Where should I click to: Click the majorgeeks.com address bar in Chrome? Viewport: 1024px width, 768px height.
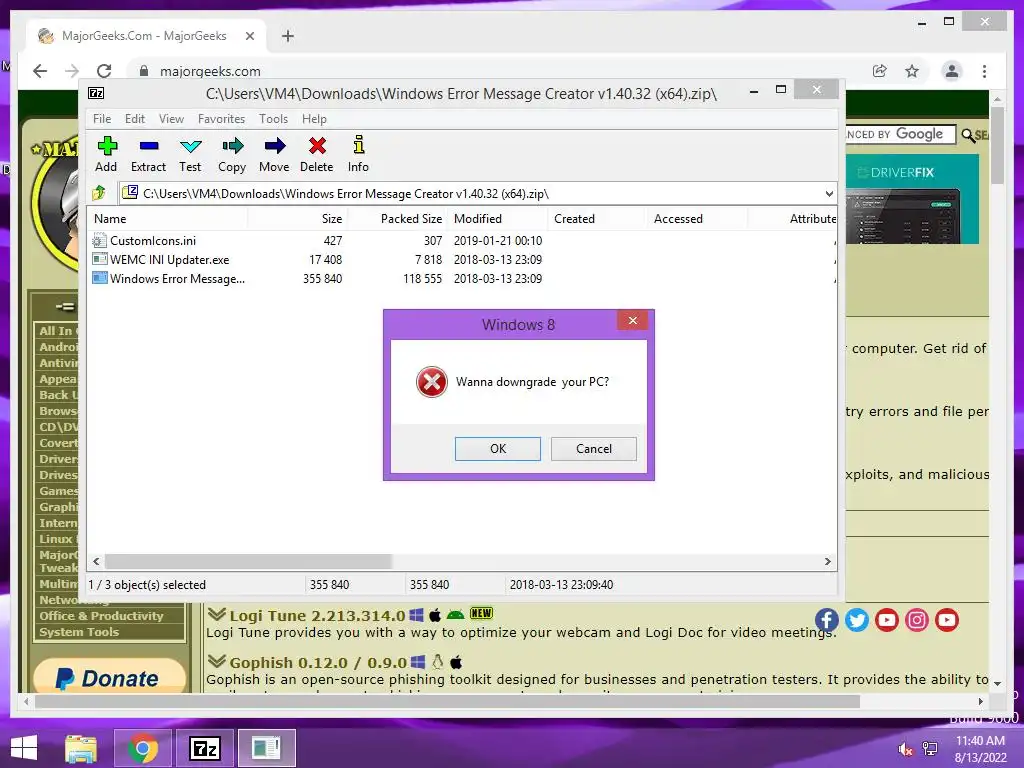496,71
